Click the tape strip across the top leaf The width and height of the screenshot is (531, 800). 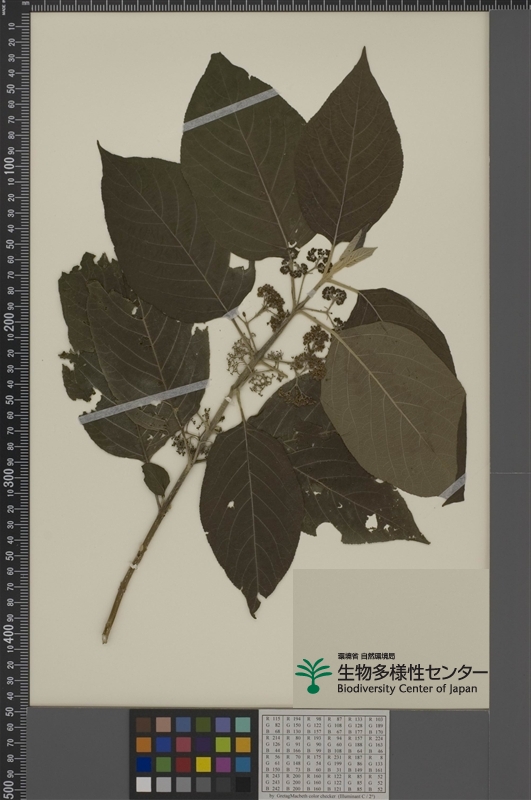click(x=231, y=110)
